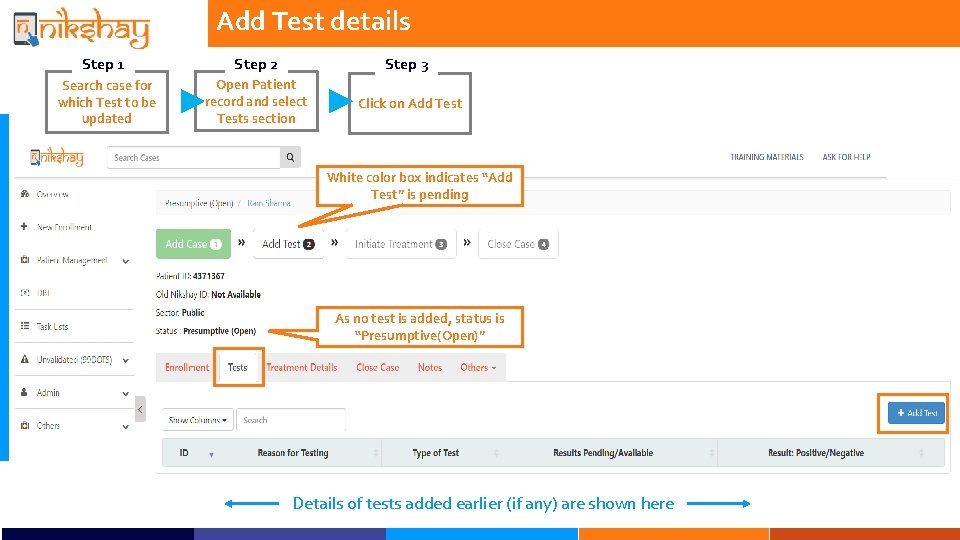Click the search magnifier icon button
This screenshot has height=540, width=960.
click(290, 157)
